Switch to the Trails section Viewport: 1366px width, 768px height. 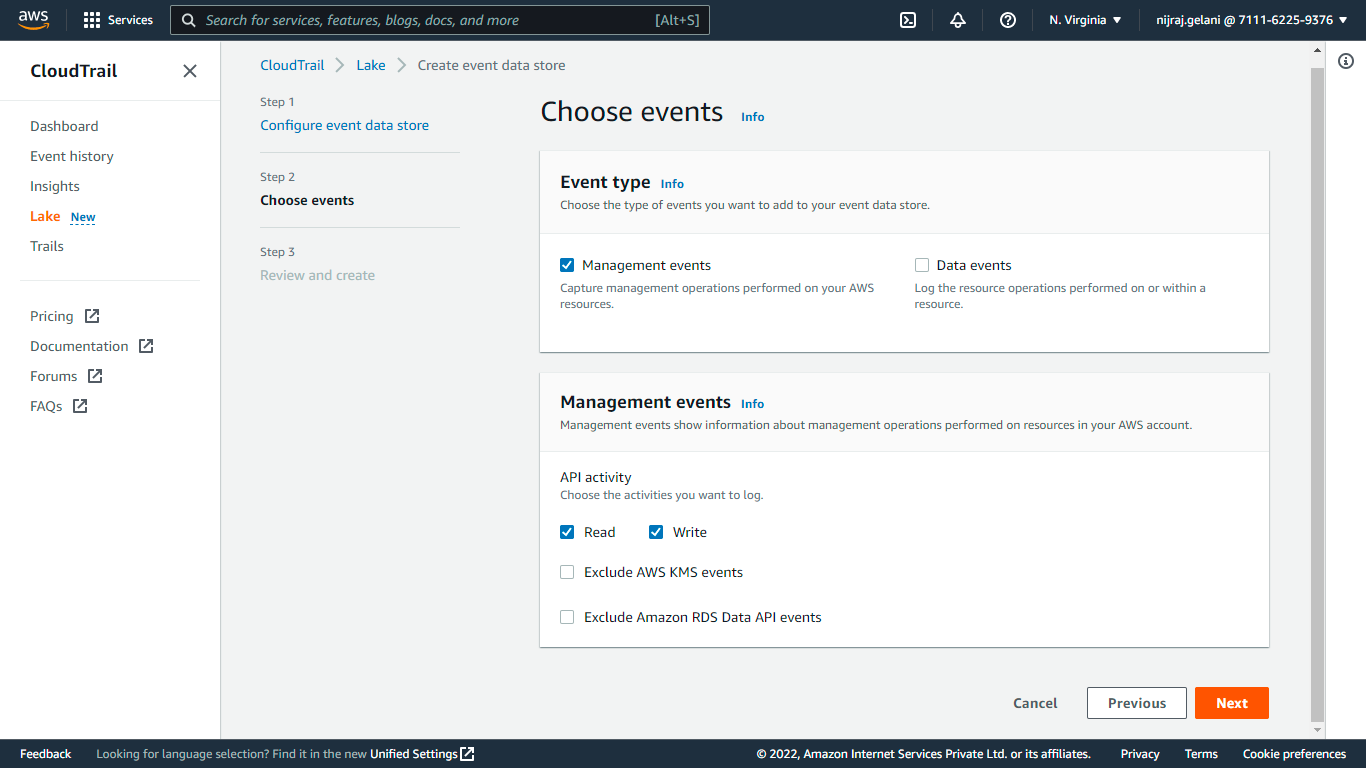click(46, 246)
